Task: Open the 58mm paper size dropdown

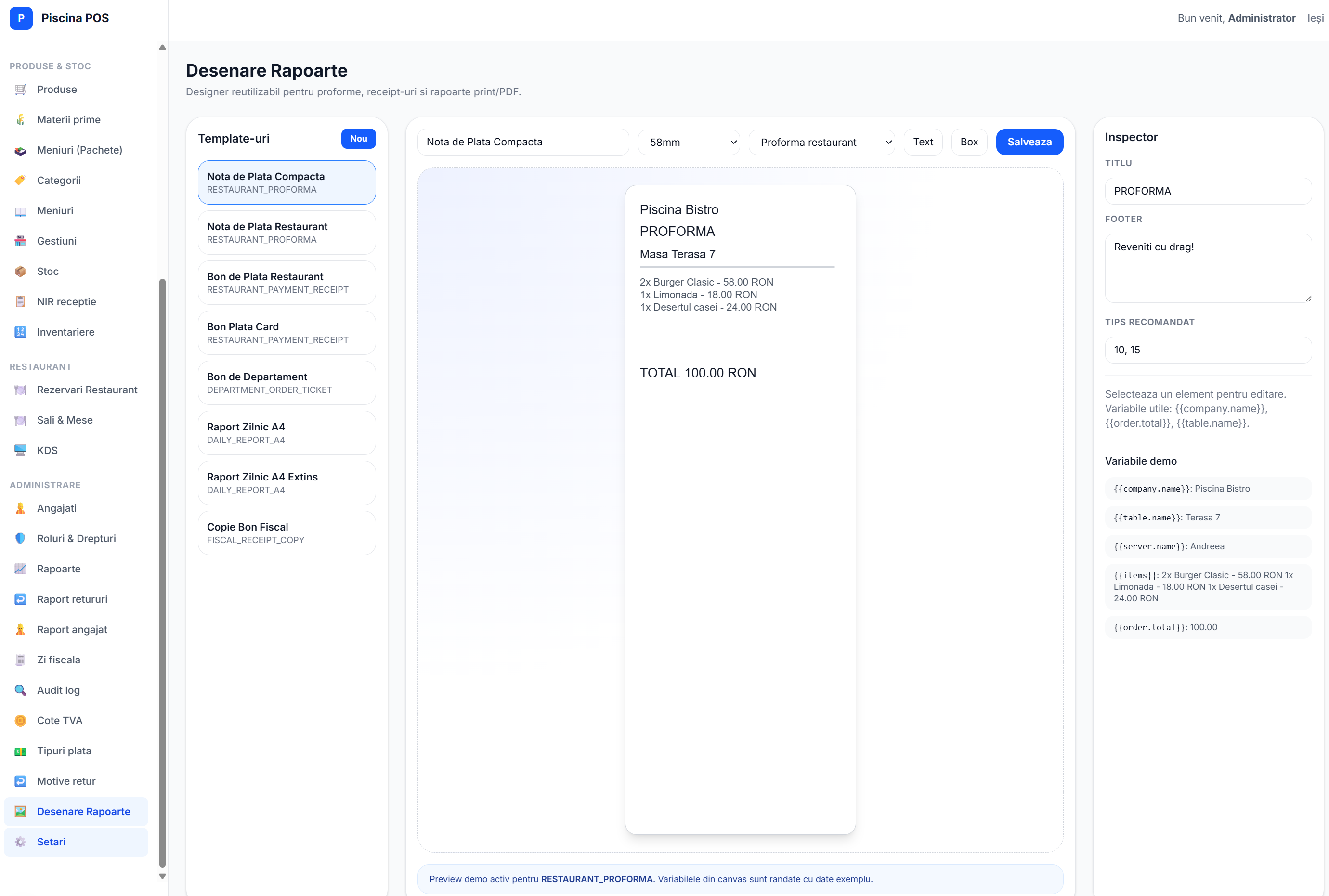Action: (x=689, y=142)
